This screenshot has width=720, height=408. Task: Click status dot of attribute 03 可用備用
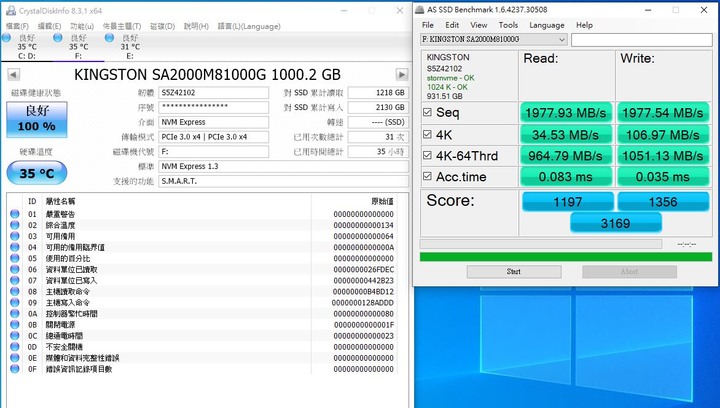coord(15,236)
